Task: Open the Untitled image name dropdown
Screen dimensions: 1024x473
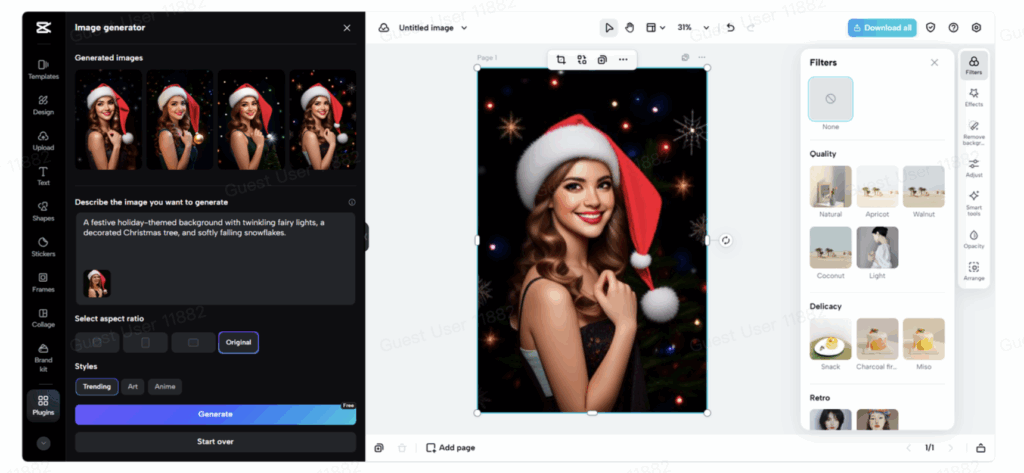Action: point(433,28)
